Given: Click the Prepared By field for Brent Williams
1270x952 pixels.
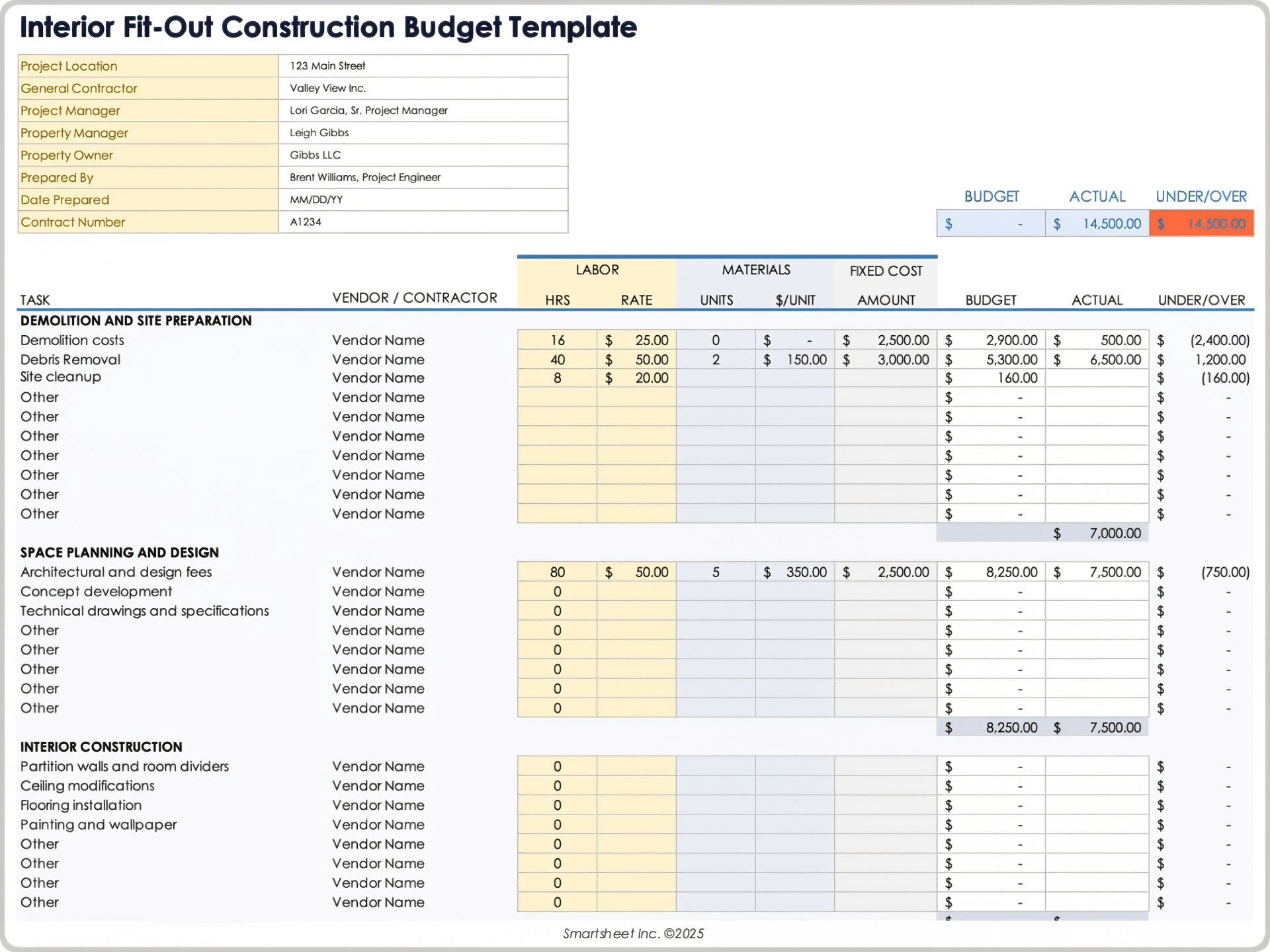Looking at the screenshot, I should (x=423, y=177).
